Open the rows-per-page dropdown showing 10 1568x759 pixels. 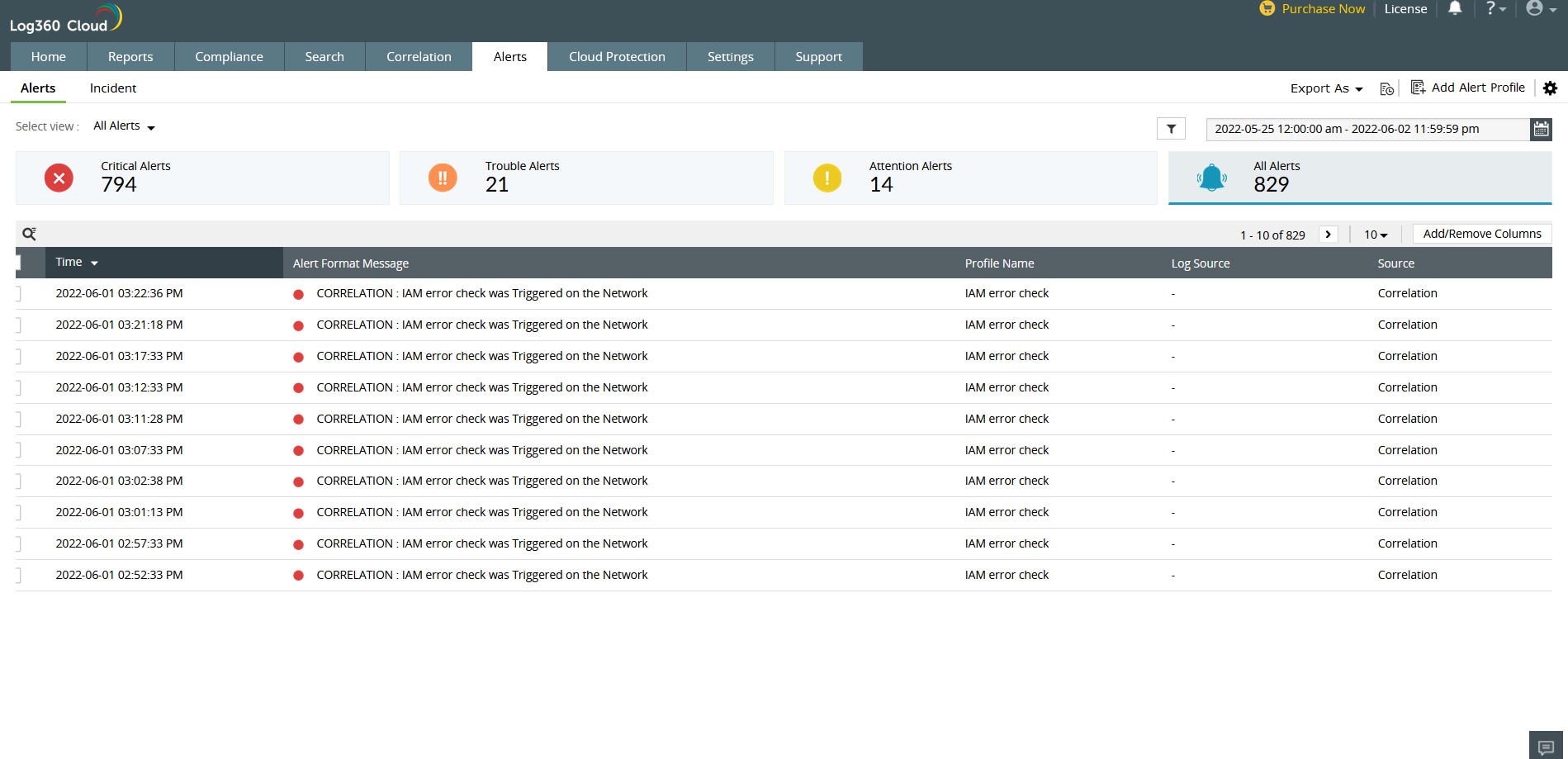[1375, 235]
